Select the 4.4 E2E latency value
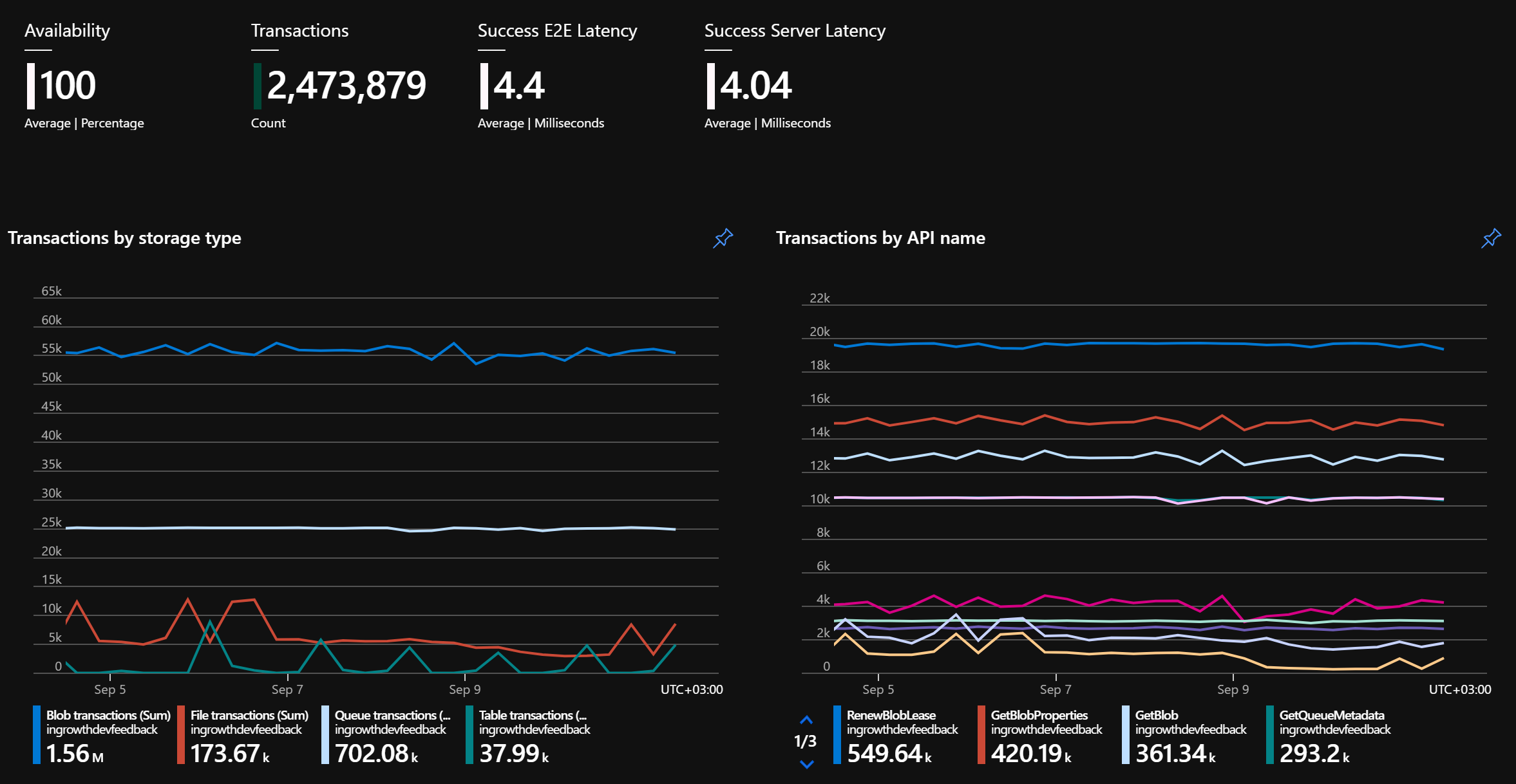Viewport: 1516px width, 784px height. [519, 86]
